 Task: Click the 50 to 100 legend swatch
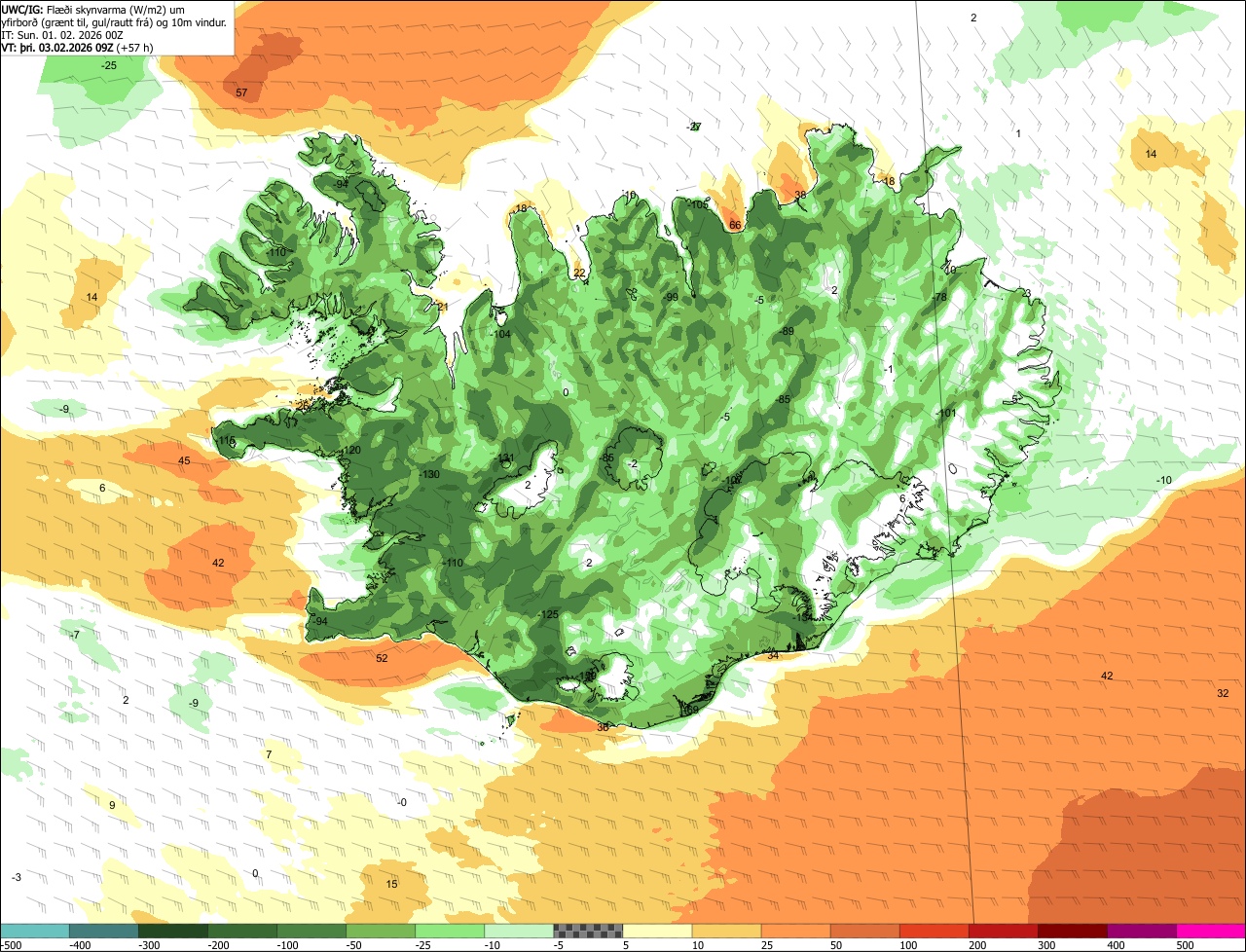tap(864, 931)
